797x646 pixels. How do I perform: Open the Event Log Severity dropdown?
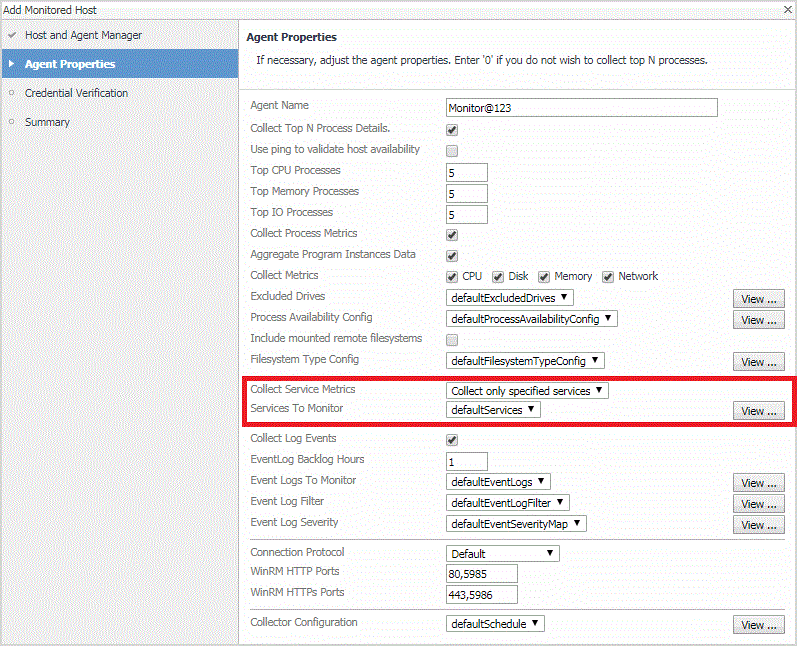tap(516, 523)
